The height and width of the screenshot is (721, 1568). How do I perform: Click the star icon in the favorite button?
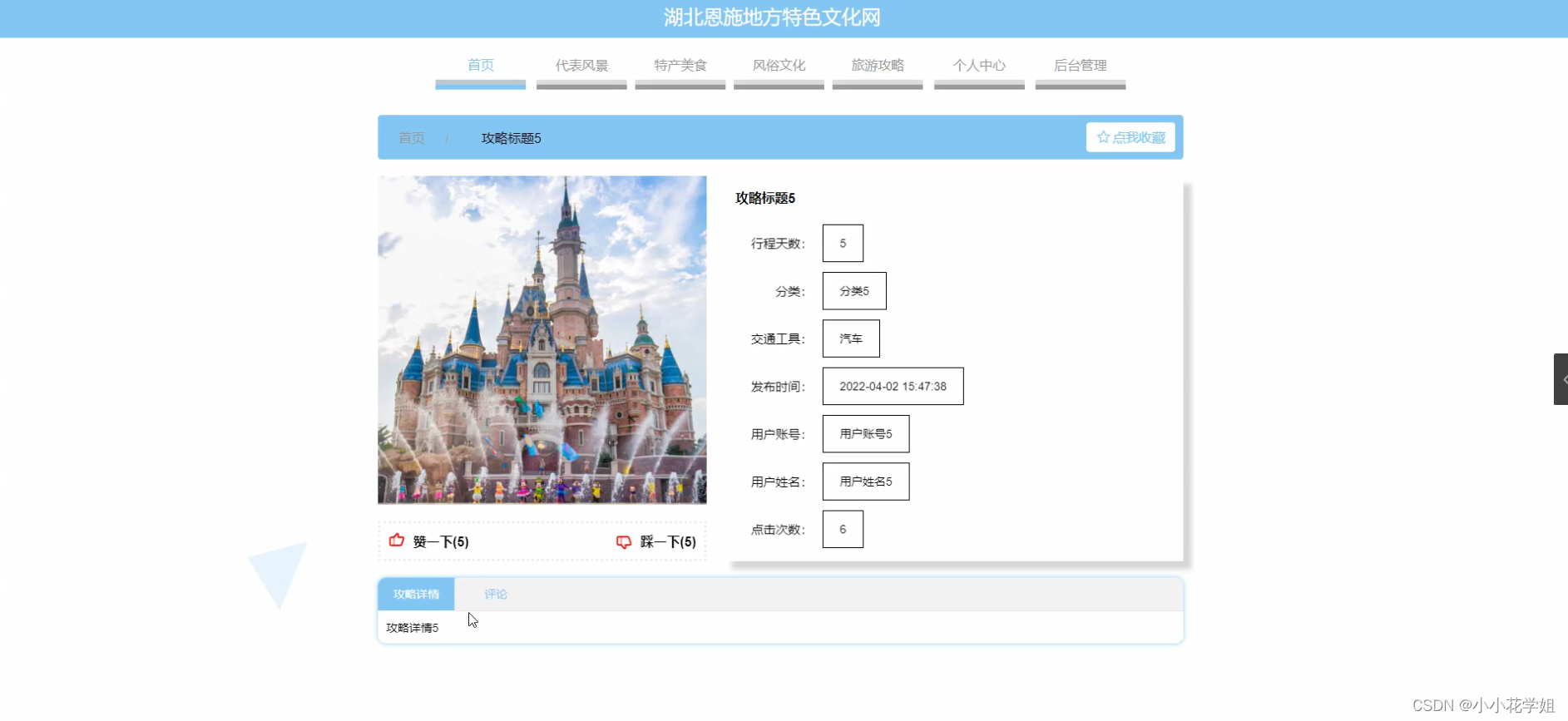point(1103,137)
